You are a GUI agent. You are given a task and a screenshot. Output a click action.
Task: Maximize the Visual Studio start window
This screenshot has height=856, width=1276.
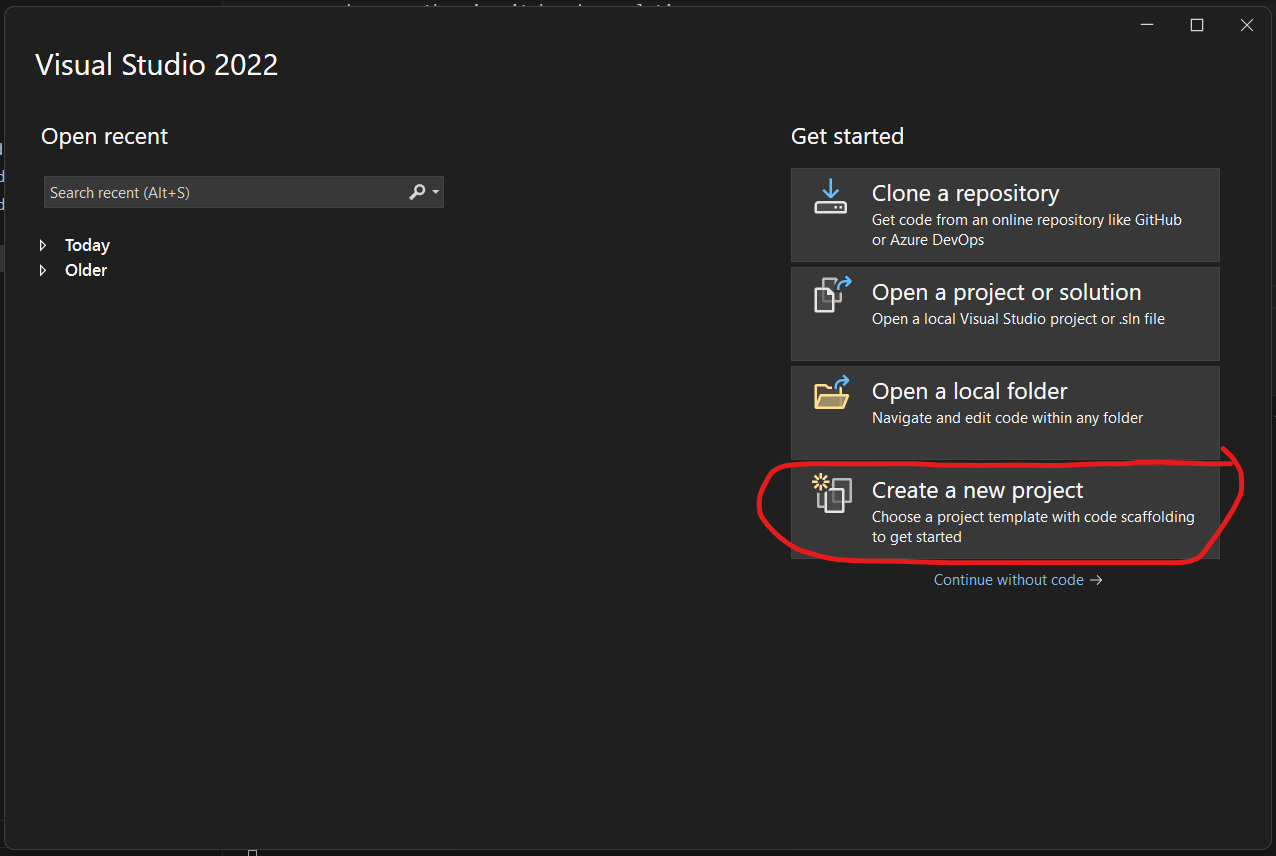[x=1197, y=25]
